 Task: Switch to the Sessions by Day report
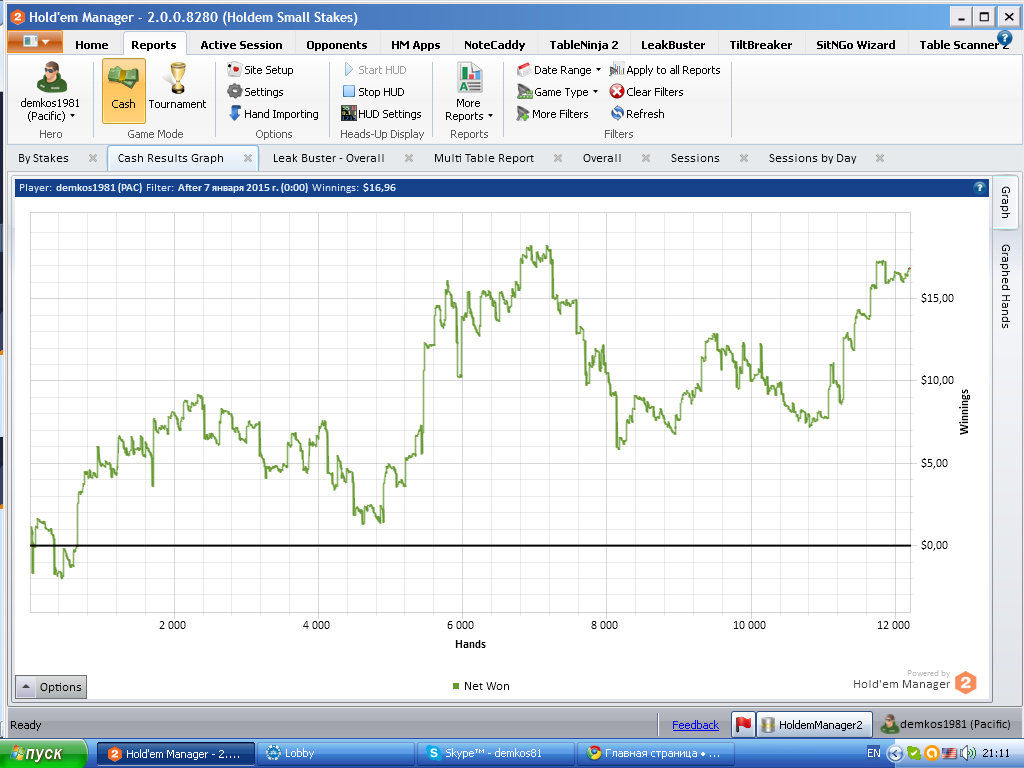tap(812, 158)
